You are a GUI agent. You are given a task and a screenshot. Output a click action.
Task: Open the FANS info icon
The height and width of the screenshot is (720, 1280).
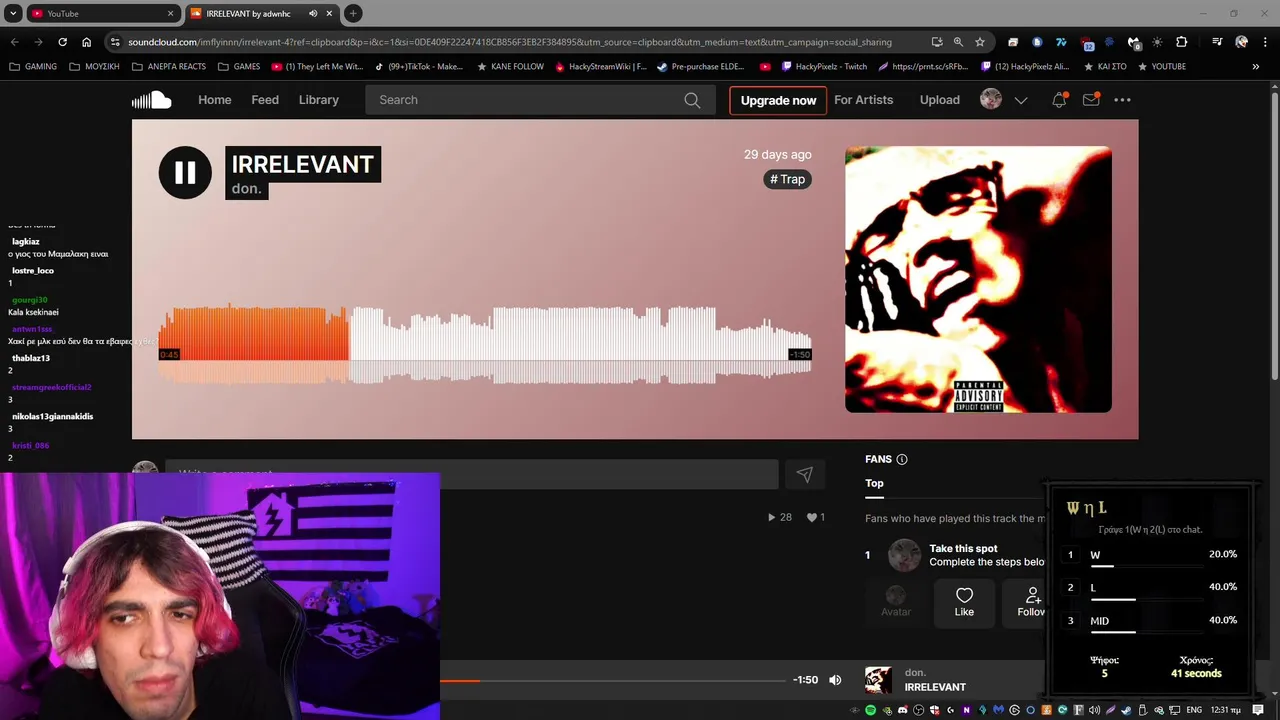[902, 459]
